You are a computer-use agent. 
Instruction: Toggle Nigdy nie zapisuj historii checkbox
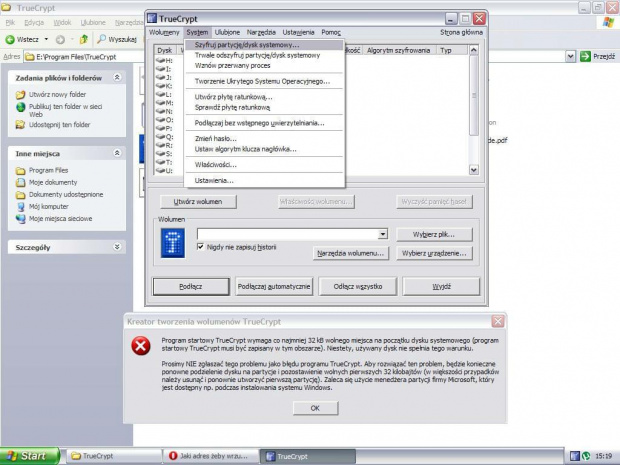pos(200,247)
